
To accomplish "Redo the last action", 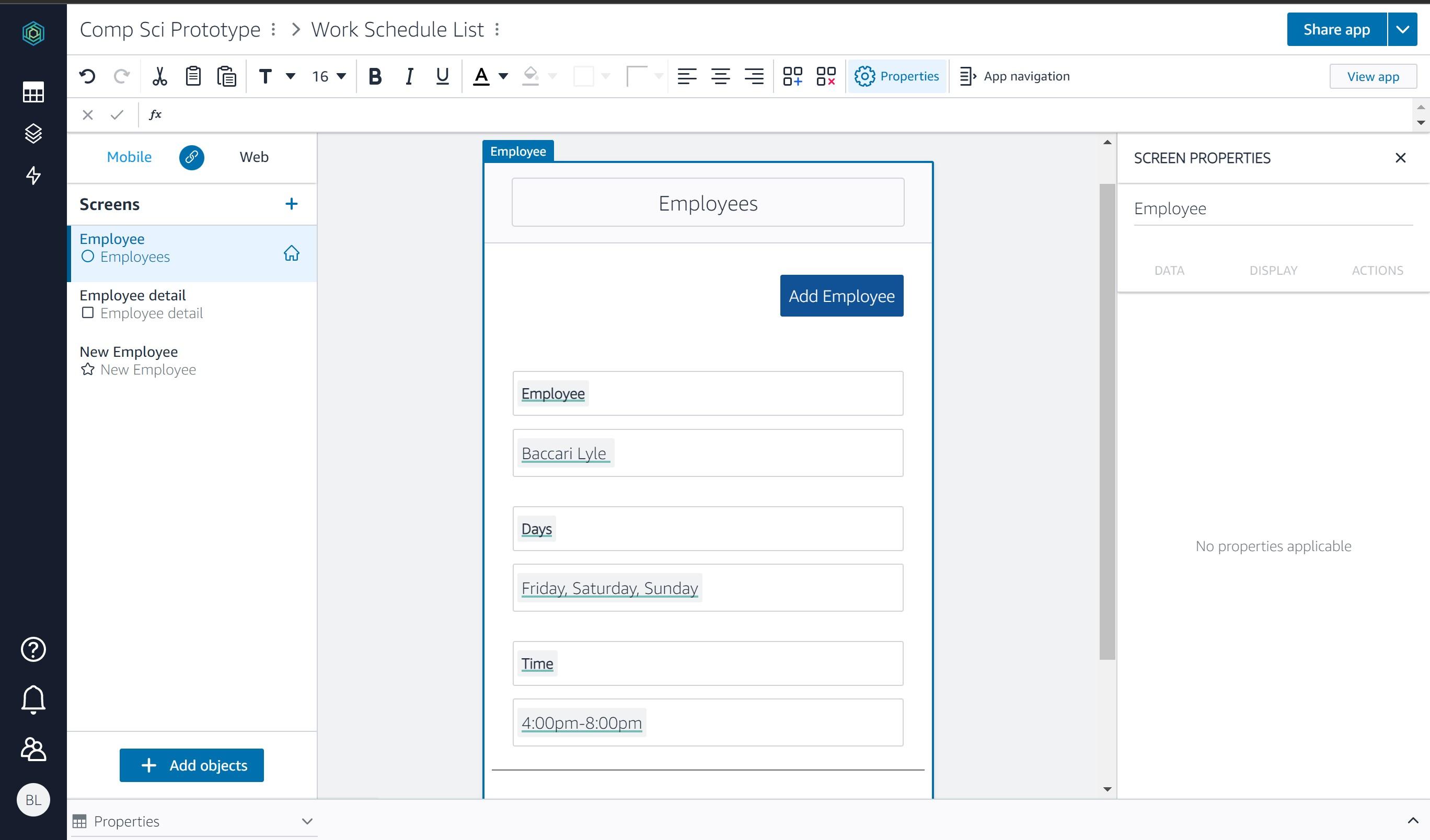I will click(x=121, y=76).
